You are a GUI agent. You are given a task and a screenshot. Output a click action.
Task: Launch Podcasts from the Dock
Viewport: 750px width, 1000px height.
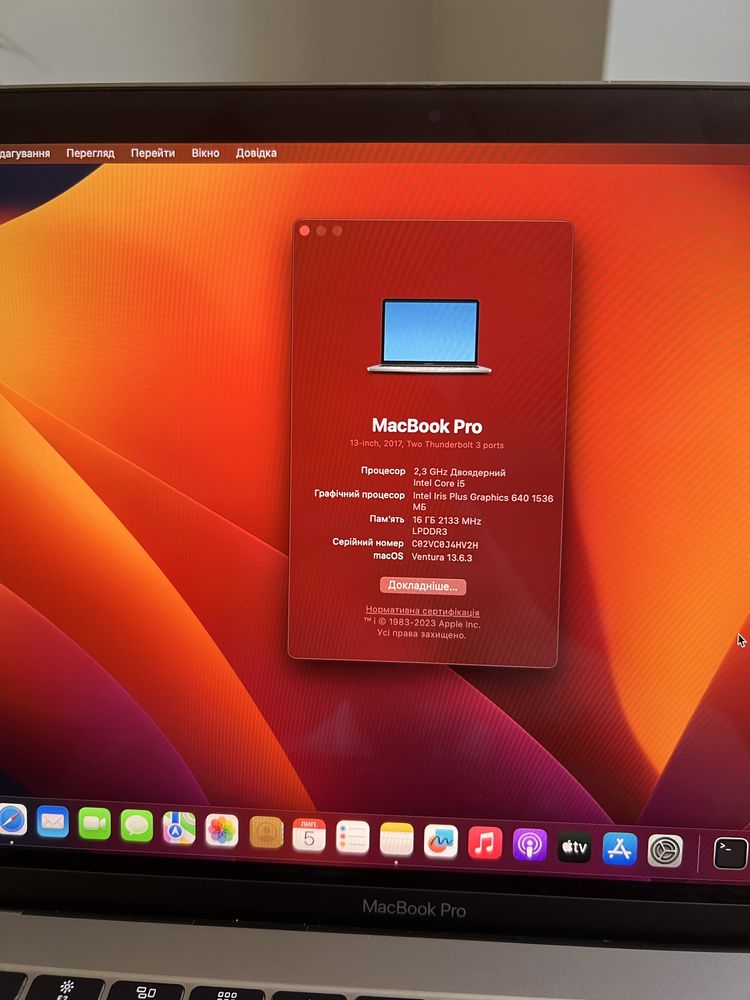tap(530, 845)
